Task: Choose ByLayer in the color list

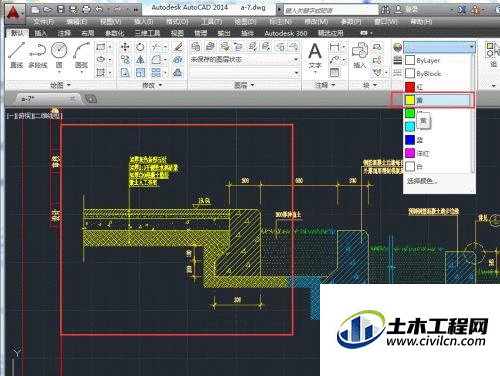Action: pos(438,60)
